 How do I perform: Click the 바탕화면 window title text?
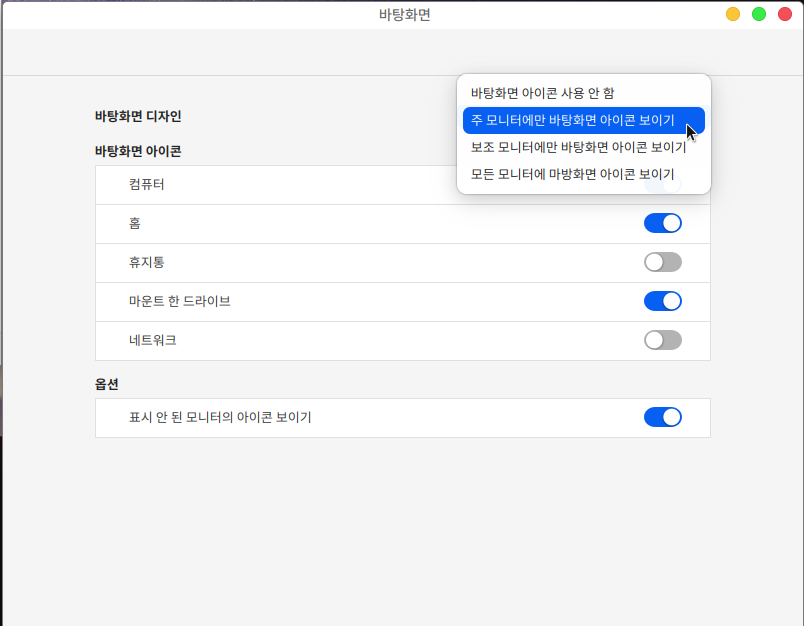404,14
